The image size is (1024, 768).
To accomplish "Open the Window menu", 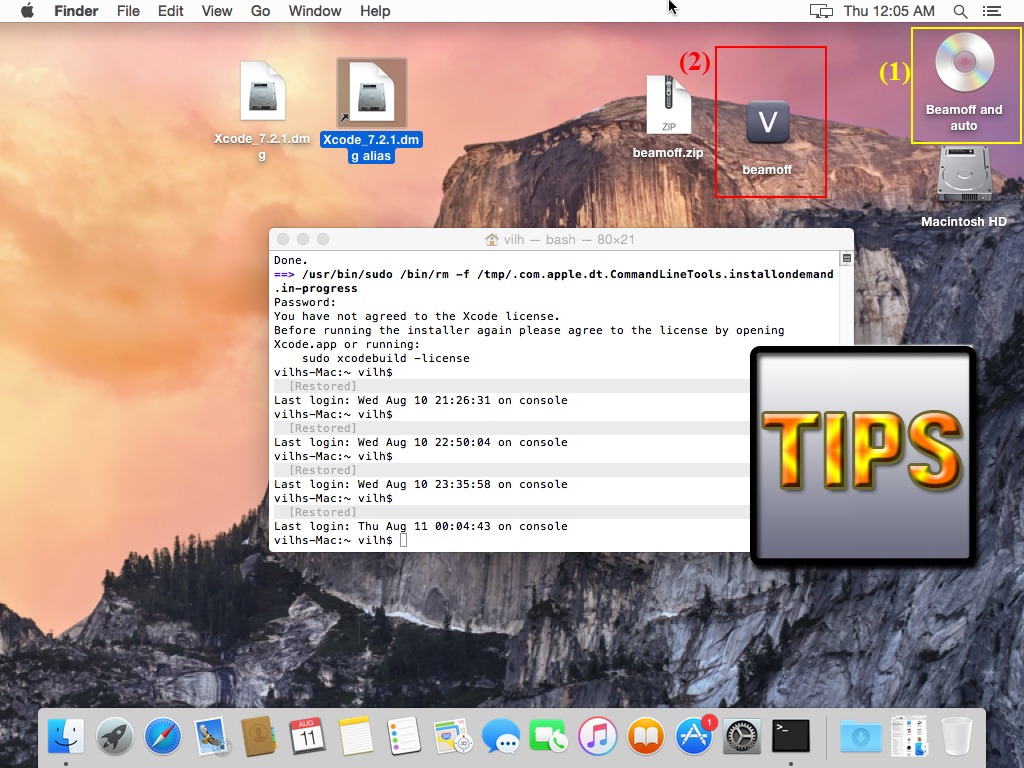I will (x=315, y=11).
